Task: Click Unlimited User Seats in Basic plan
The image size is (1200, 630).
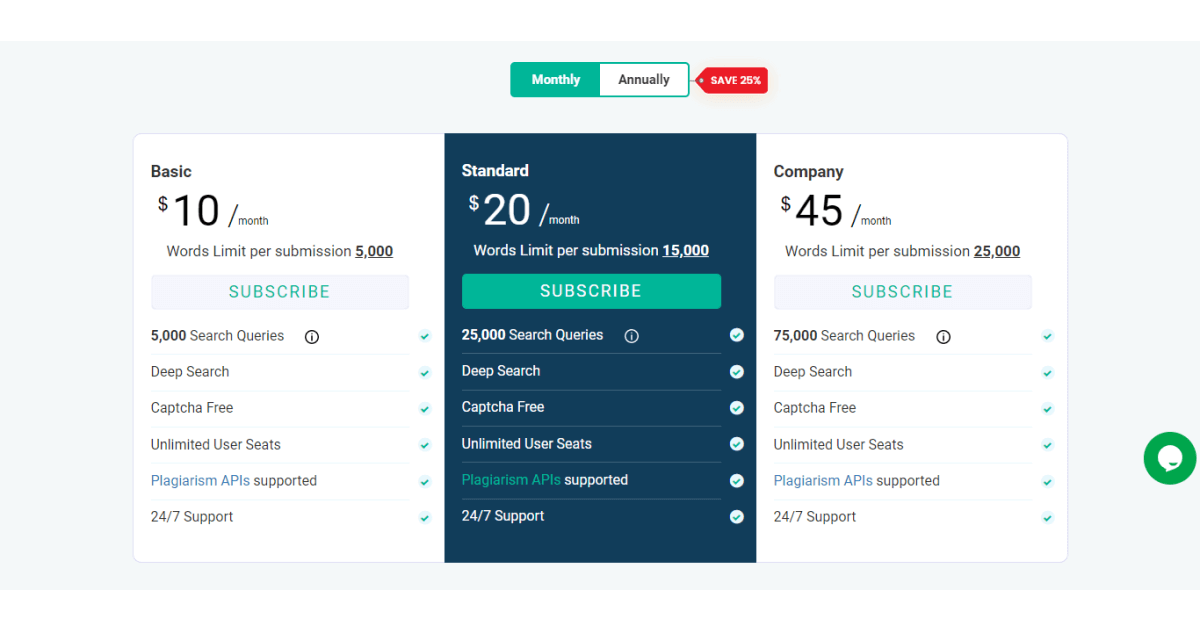Action: click(216, 445)
